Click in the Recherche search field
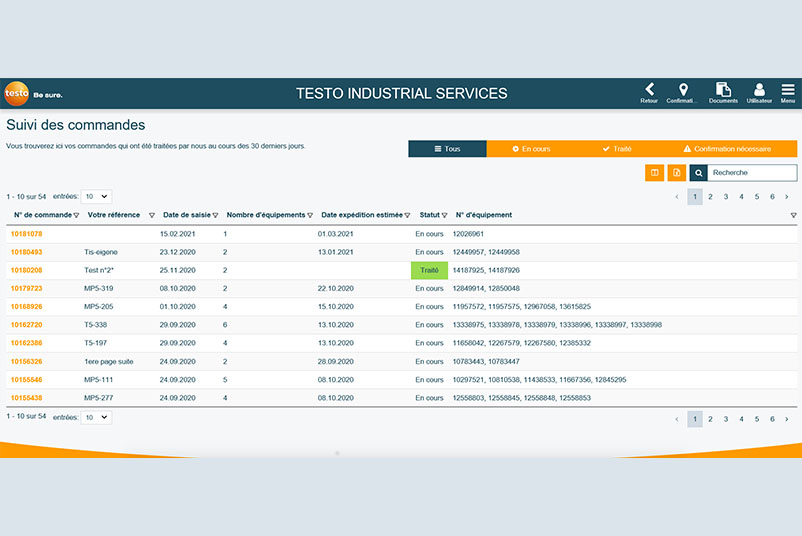This screenshot has height=536, width=802. 752,173
